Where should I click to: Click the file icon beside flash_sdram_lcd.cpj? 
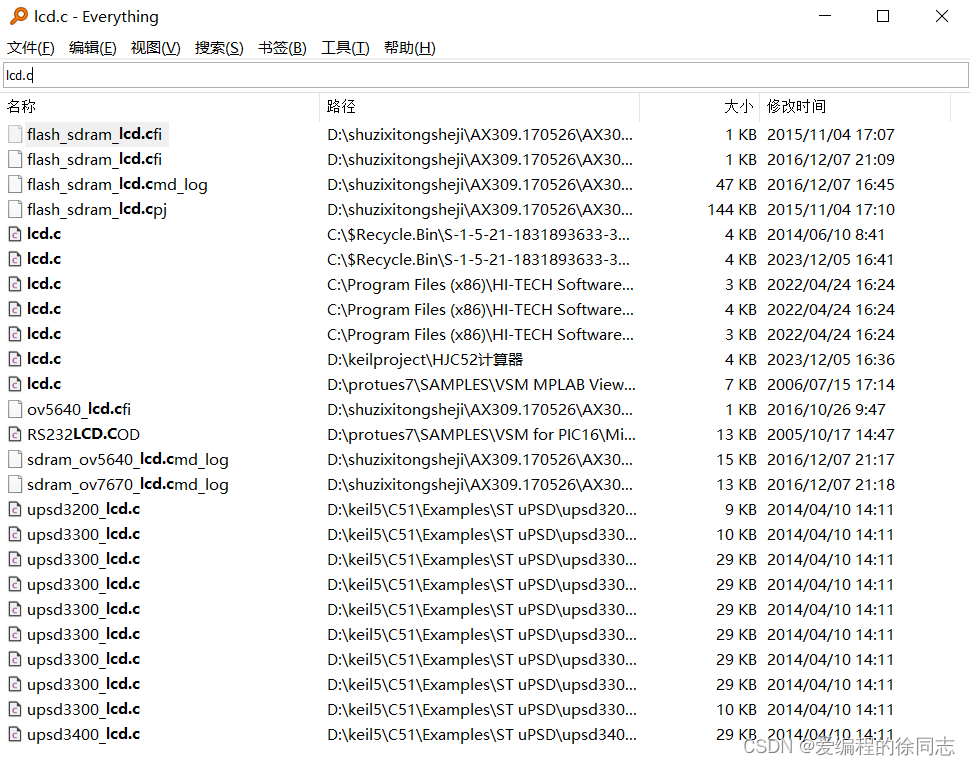[14, 208]
